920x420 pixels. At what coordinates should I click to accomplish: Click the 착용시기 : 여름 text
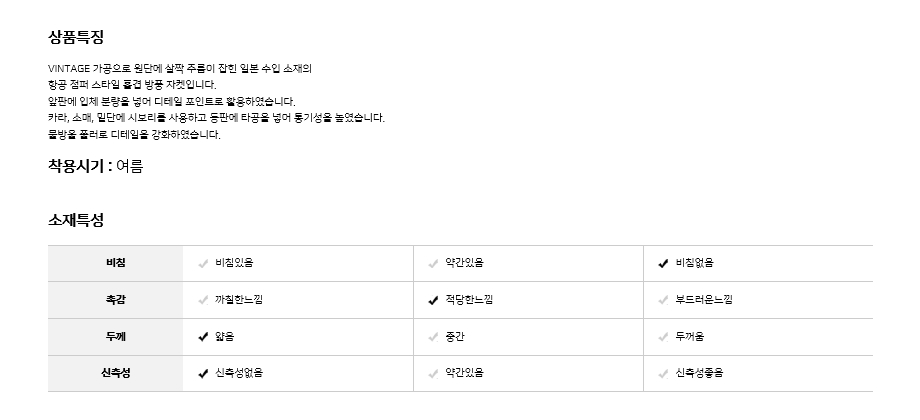click(96, 167)
